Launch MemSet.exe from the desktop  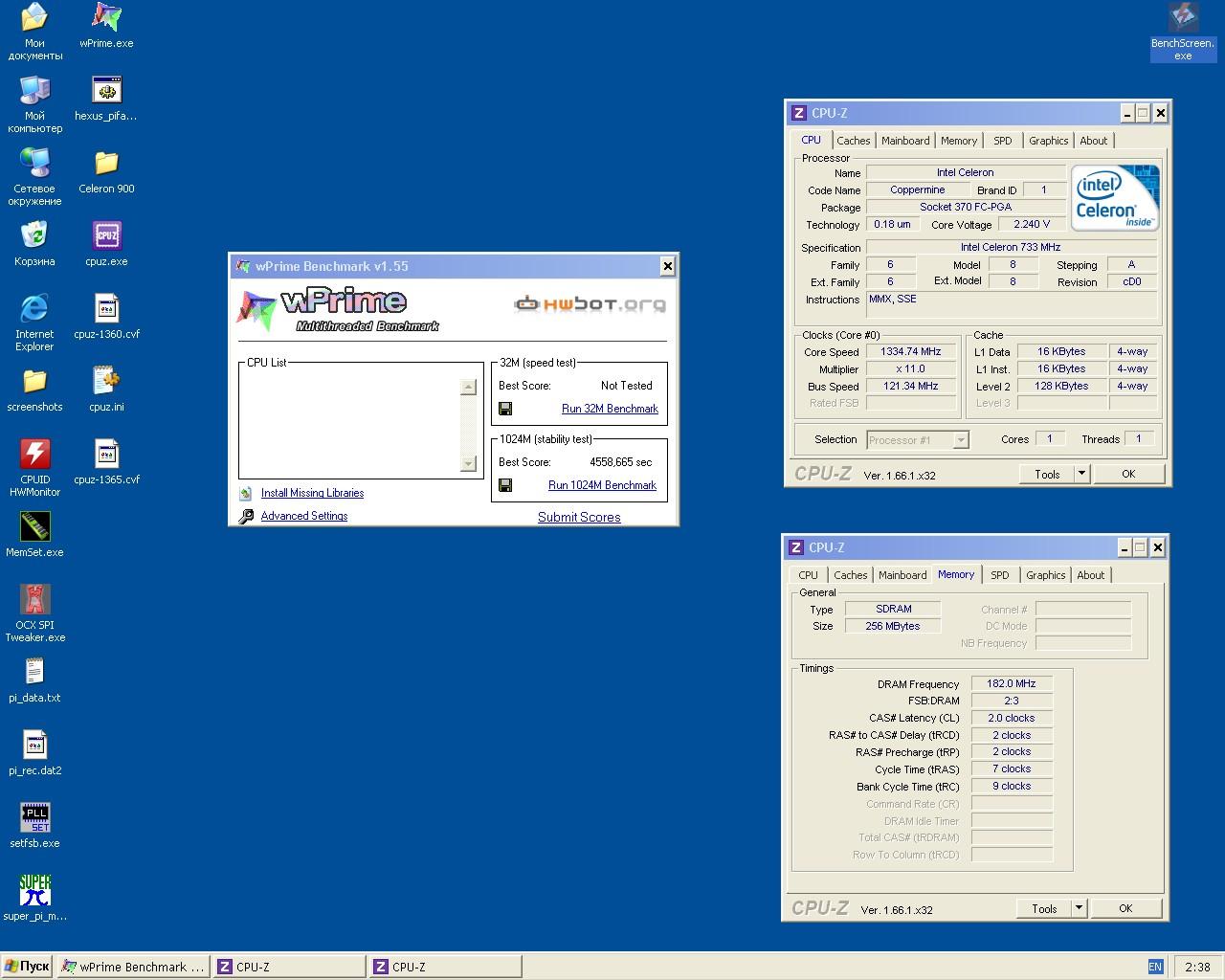coord(34,535)
